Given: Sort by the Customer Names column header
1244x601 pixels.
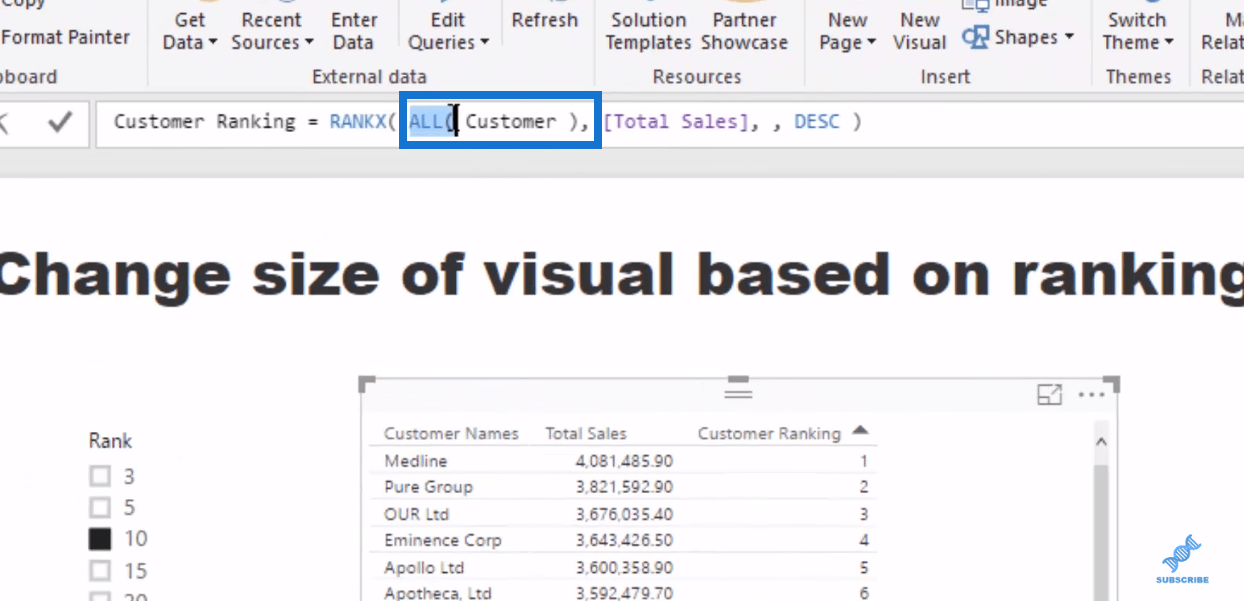Looking at the screenshot, I should (451, 433).
